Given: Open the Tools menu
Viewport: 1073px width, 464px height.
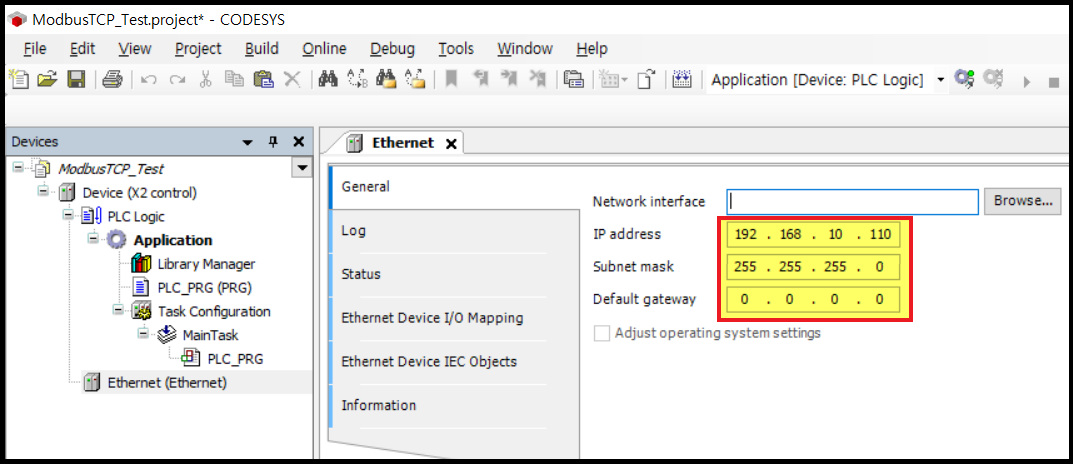Looking at the screenshot, I should coord(456,49).
